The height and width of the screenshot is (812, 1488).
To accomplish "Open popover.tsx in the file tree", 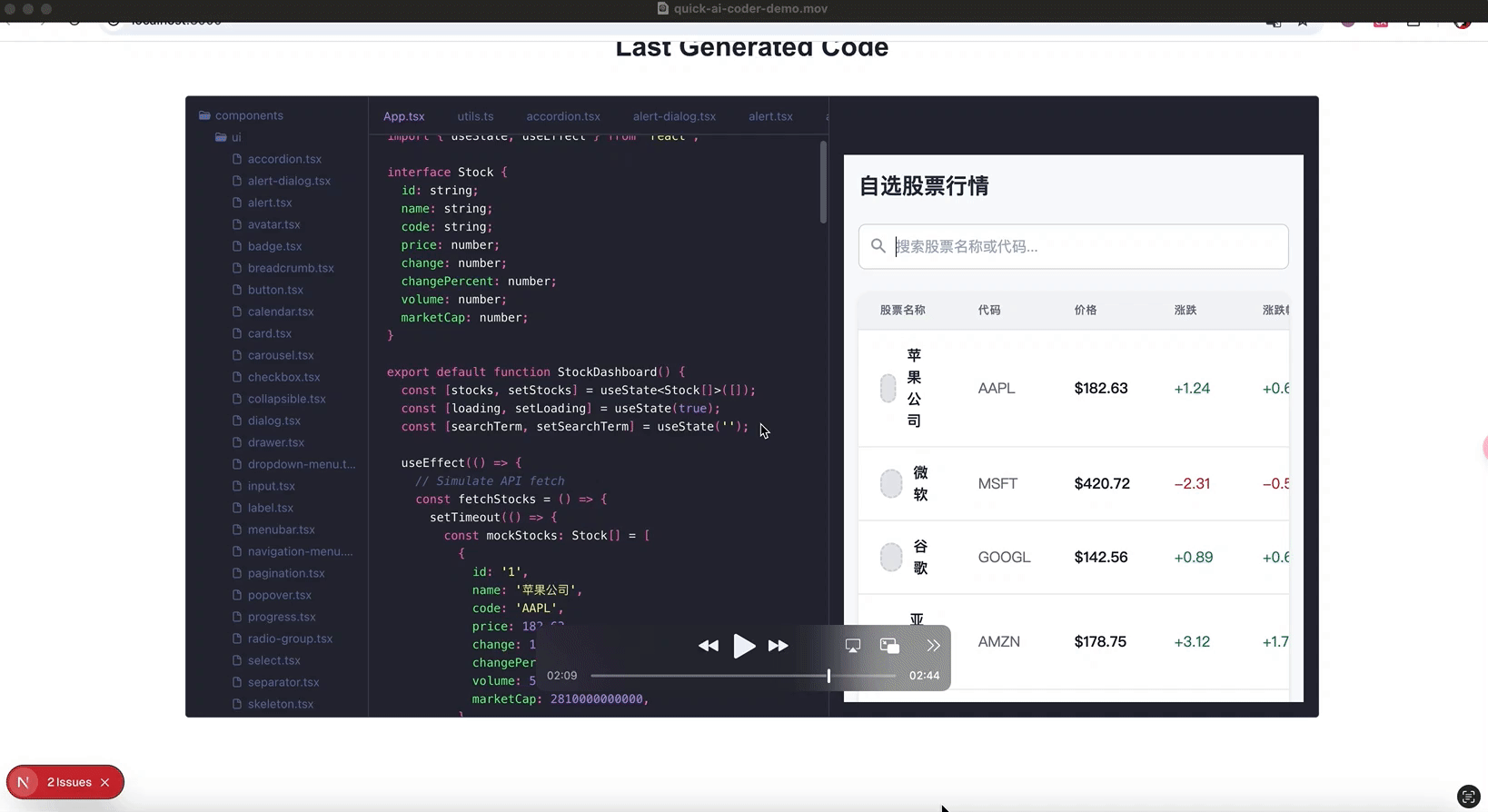I will [x=271, y=595].
